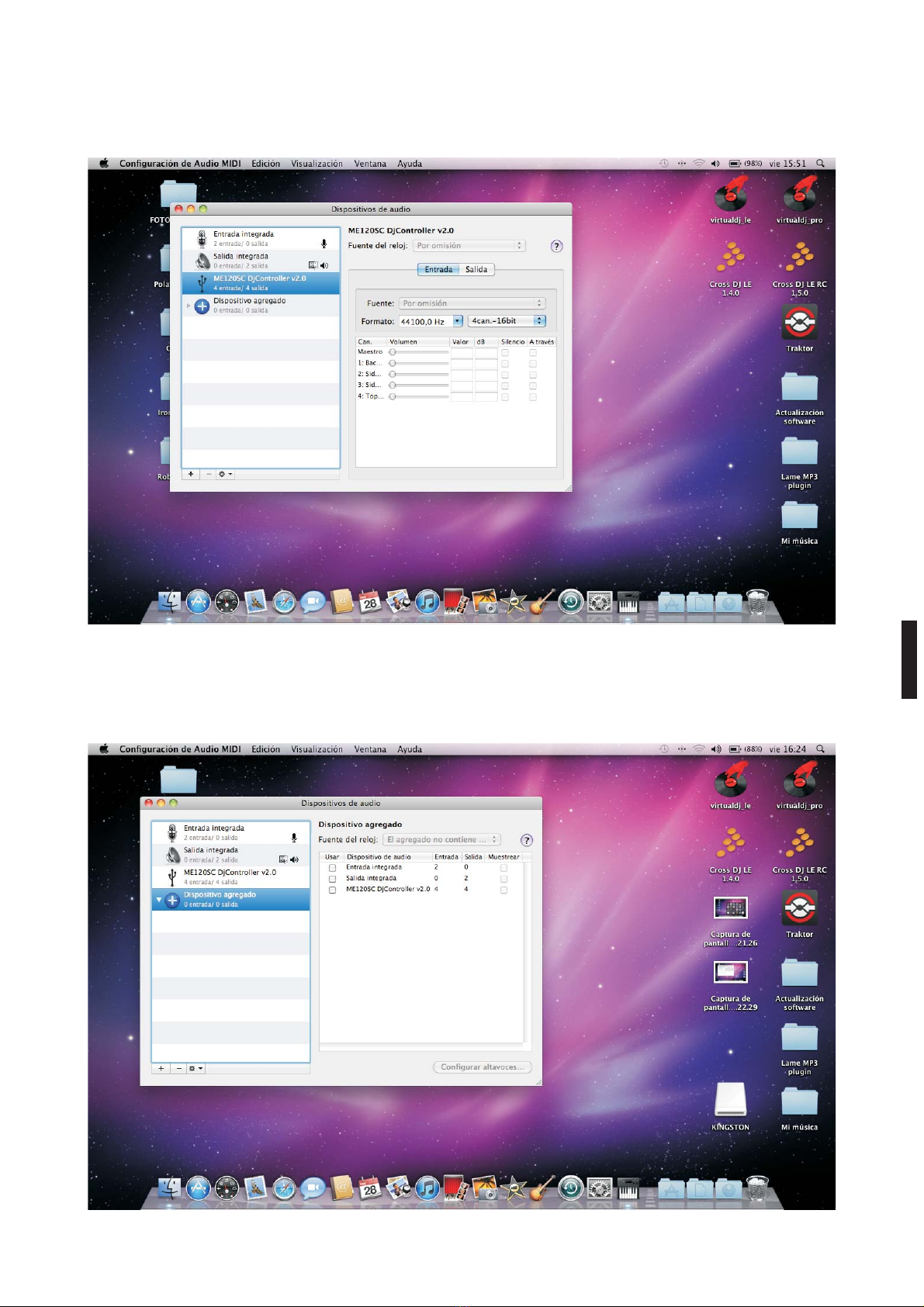The height and width of the screenshot is (1307, 924).
Task: Click help button in the Dispositivo agregado pane
Action: click(527, 840)
